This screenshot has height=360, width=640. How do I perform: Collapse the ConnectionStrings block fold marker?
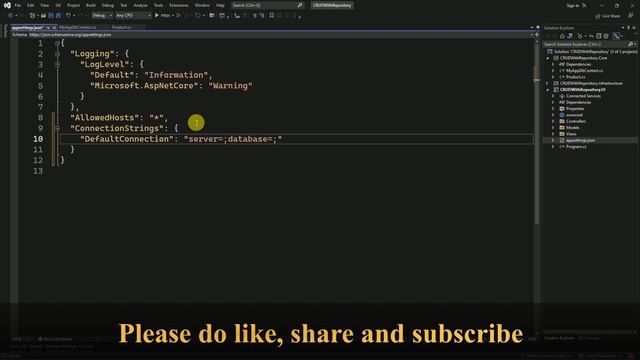(57, 128)
